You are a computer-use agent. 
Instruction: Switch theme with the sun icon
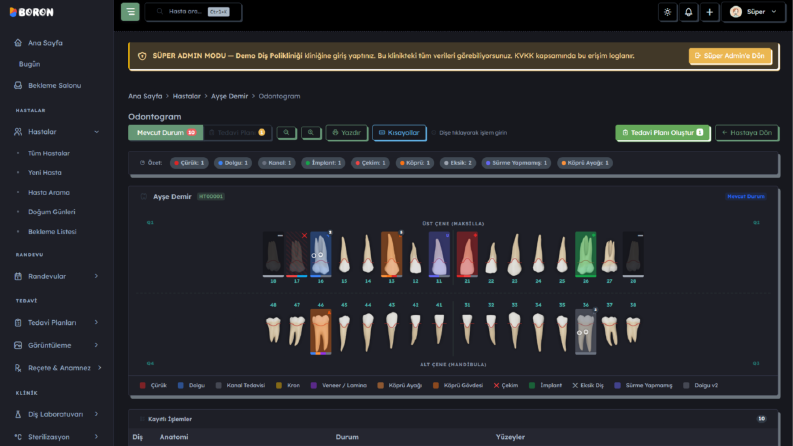[x=668, y=12]
